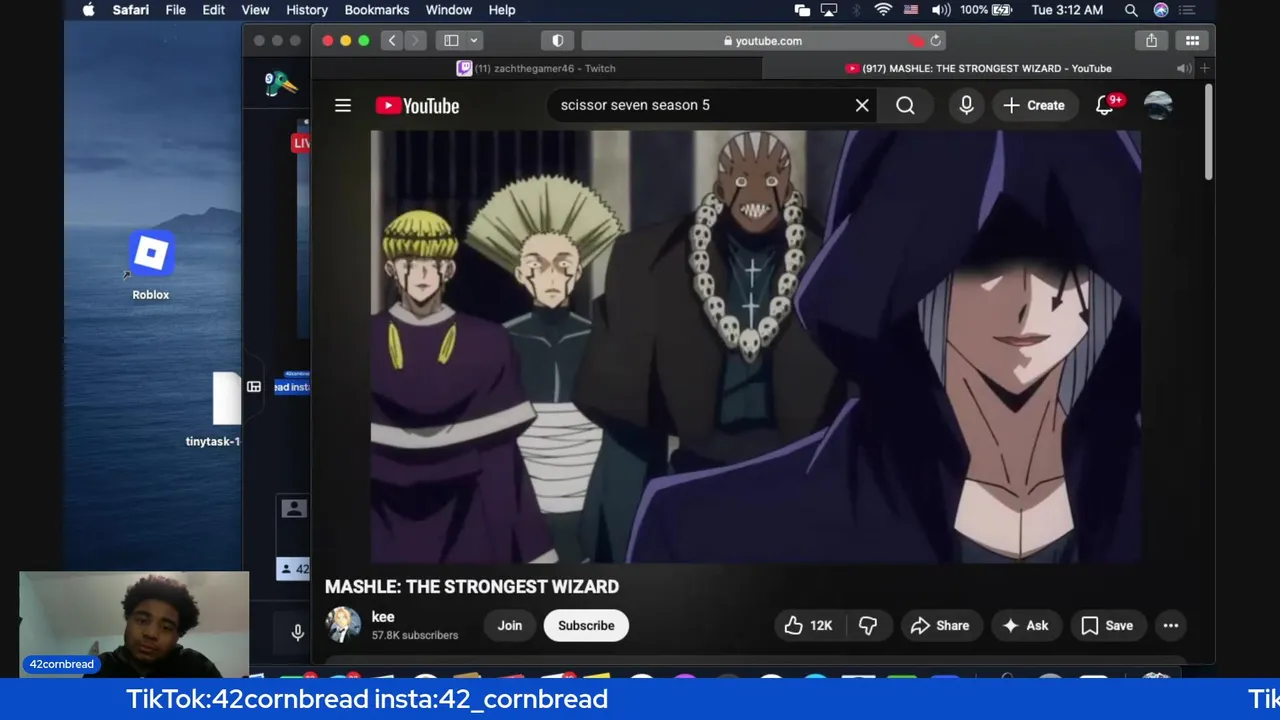The image size is (1280, 720).
Task: Subscribe to the kee channel
Action: click(586, 625)
